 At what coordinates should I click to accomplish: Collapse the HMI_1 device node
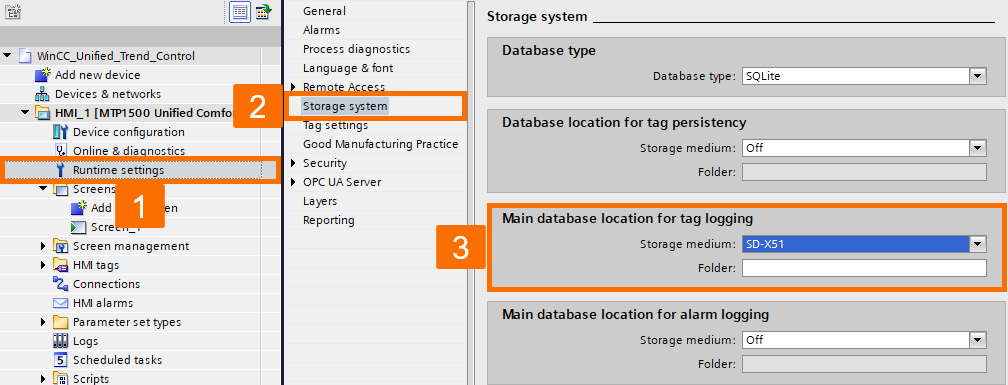pyautogui.click(x=25, y=113)
